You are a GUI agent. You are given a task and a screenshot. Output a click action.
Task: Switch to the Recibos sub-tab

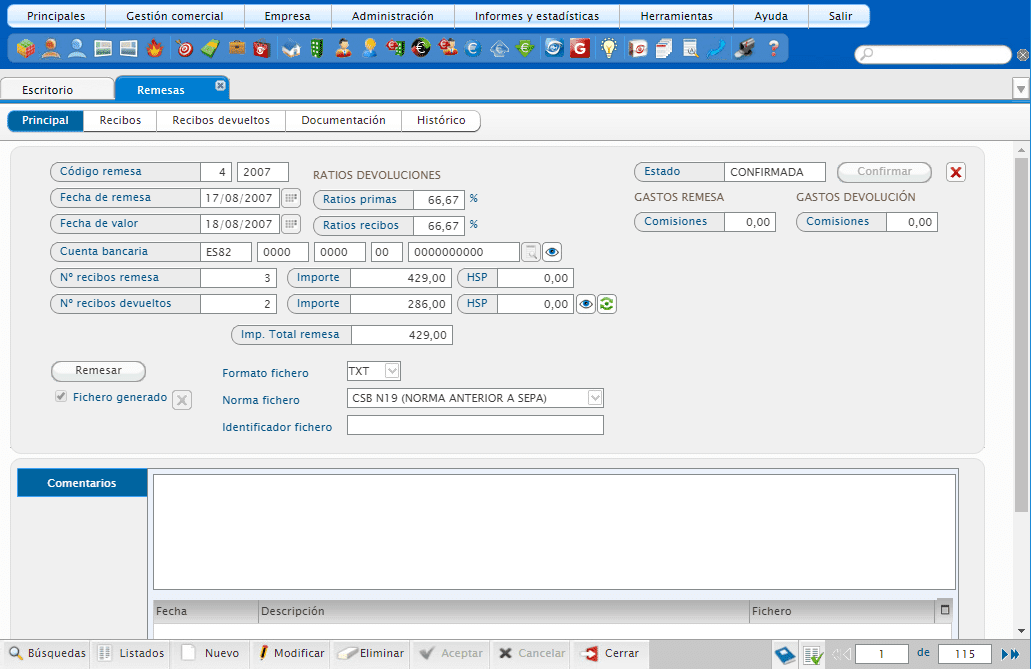click(x=120, y=120)
